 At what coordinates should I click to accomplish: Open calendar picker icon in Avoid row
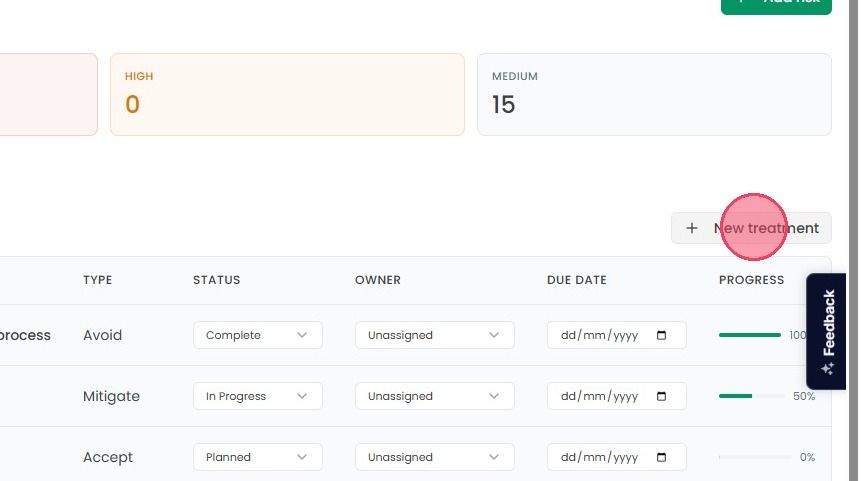click(661, 335)
